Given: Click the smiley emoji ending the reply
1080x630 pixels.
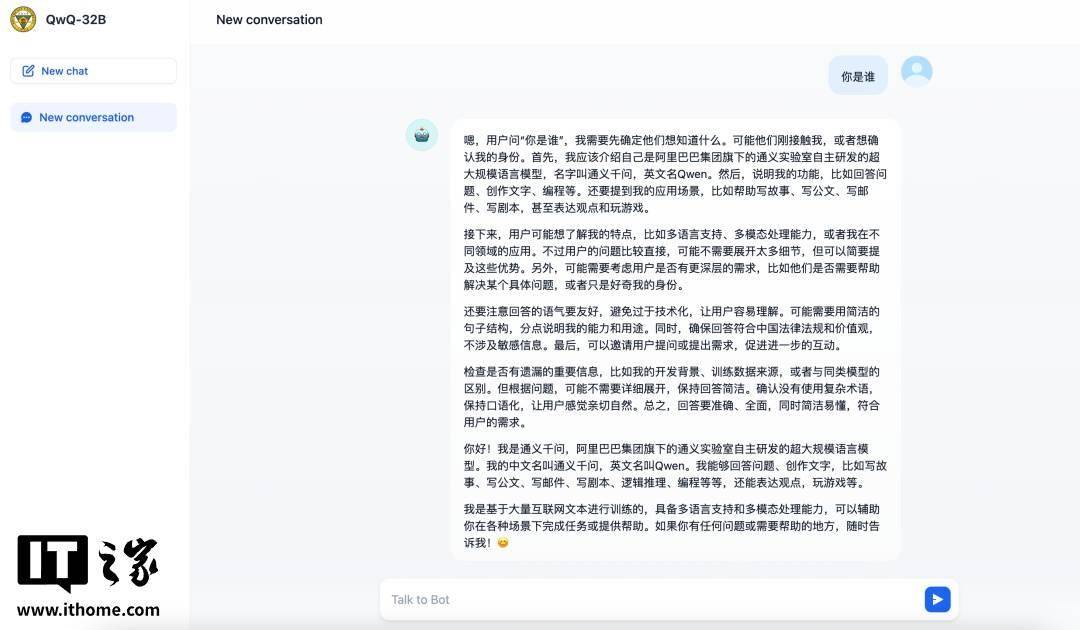Looking at the screenshot, I should [503, 543].
